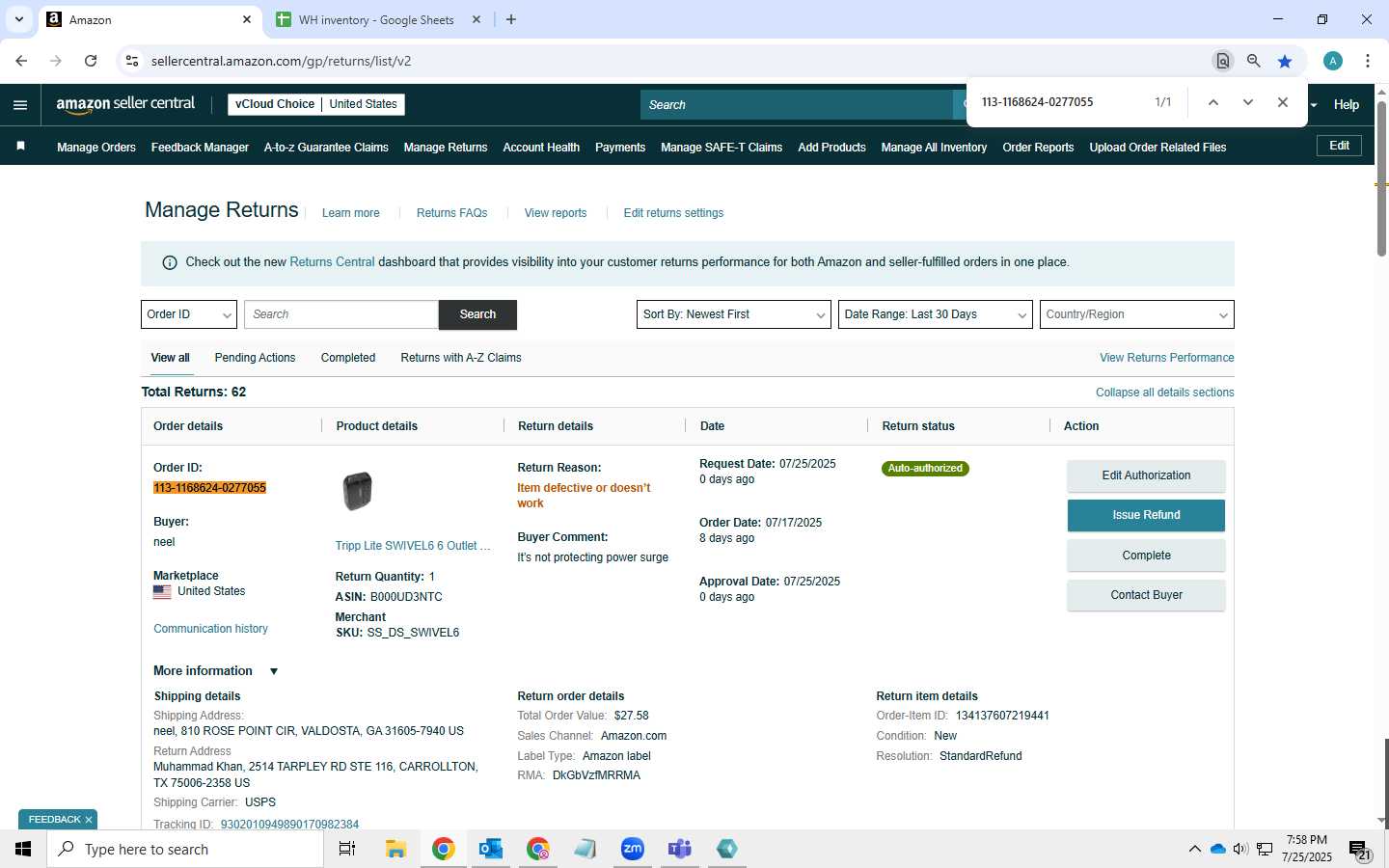1389x868 pixels.
Task: Close the find-in-page bar
Action: point(1283,102)
